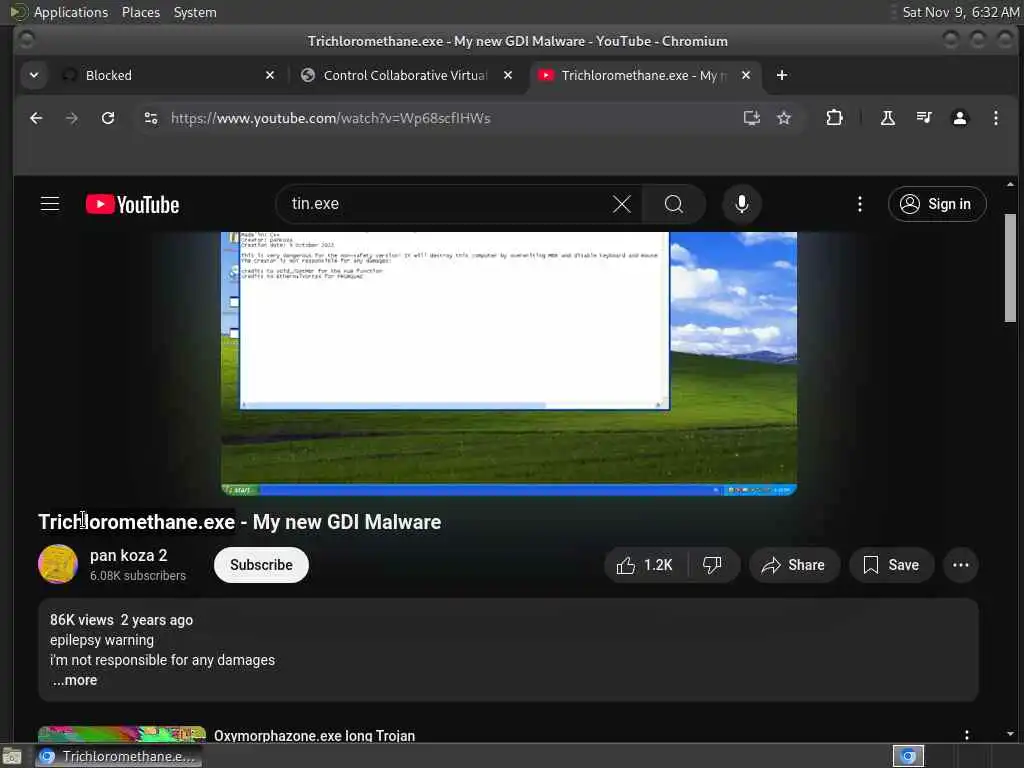1024x768 pixels.
Task: Open Oxymorphazone.exe long Trojan video title
Action: tap(314, 735)
